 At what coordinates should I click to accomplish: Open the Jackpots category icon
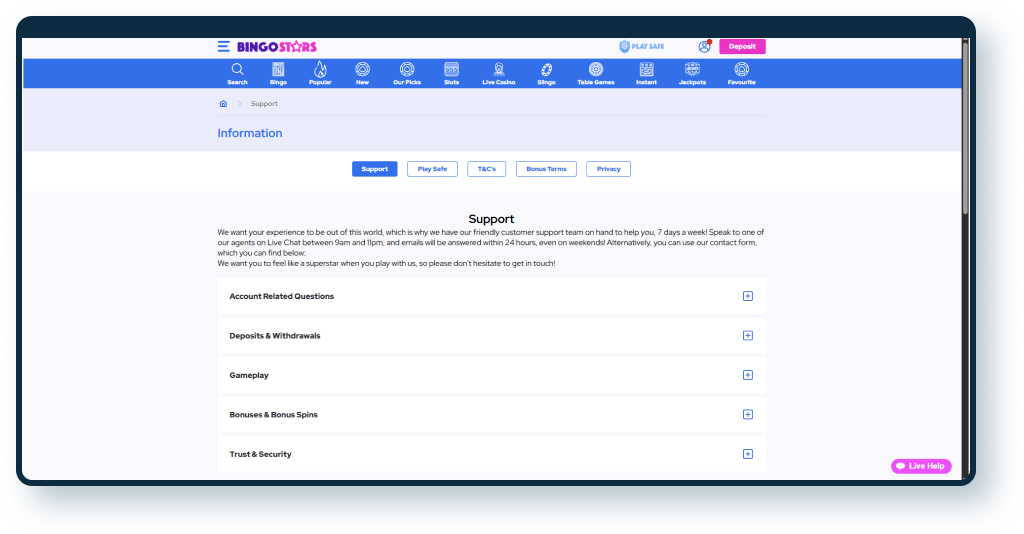tap(692, 70)
